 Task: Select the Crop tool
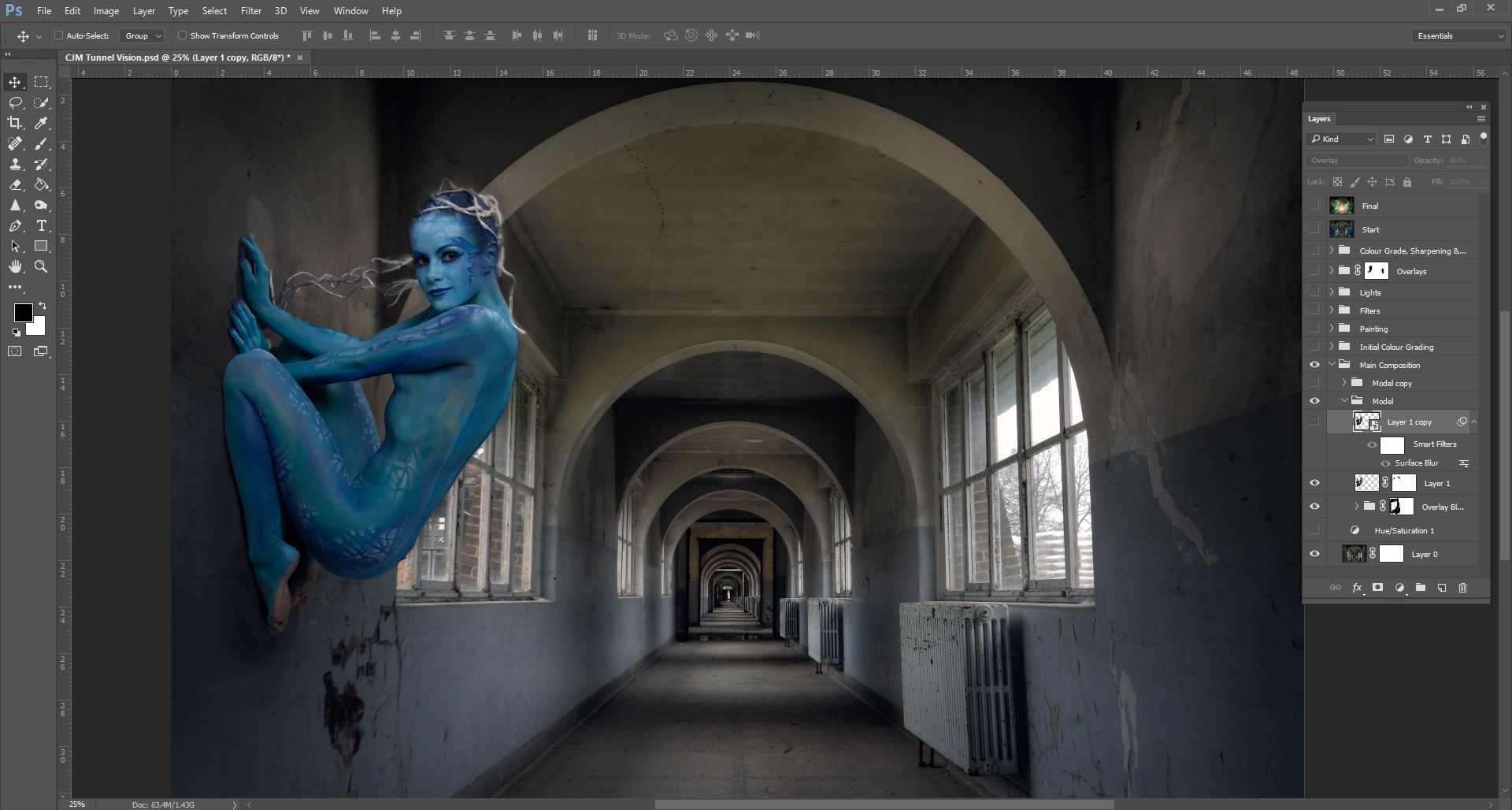(x=15, y=123)
